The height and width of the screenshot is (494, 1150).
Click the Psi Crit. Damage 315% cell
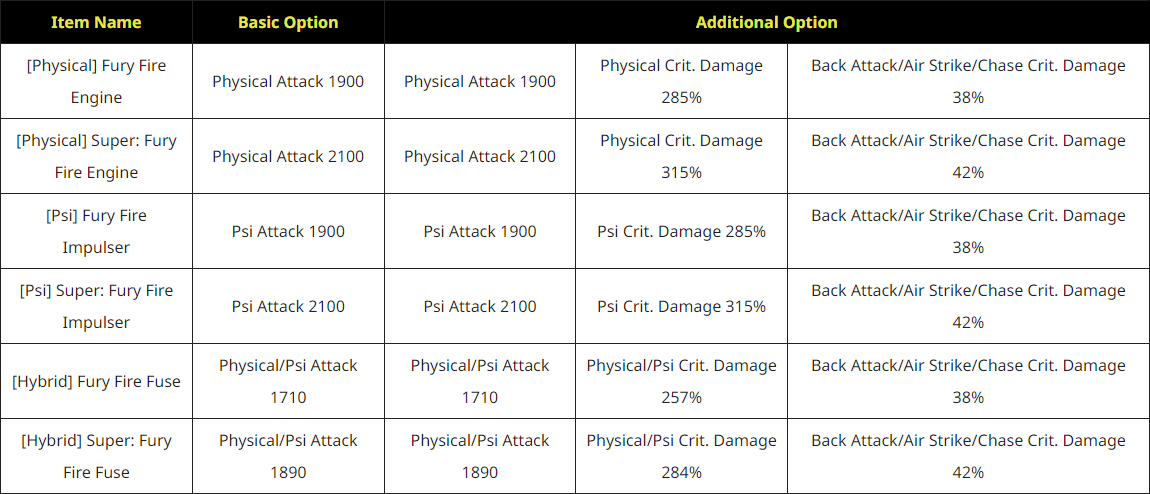point(681,306)
